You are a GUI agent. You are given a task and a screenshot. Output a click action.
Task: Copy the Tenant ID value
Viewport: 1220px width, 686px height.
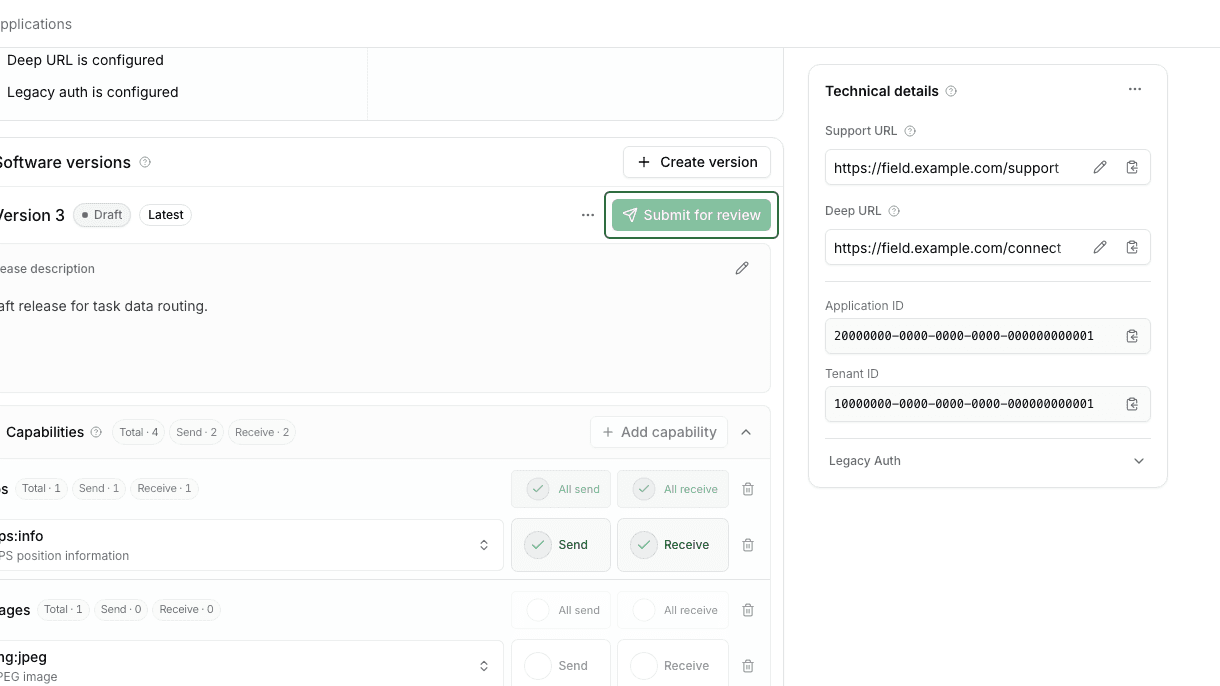pos(1132,404)
